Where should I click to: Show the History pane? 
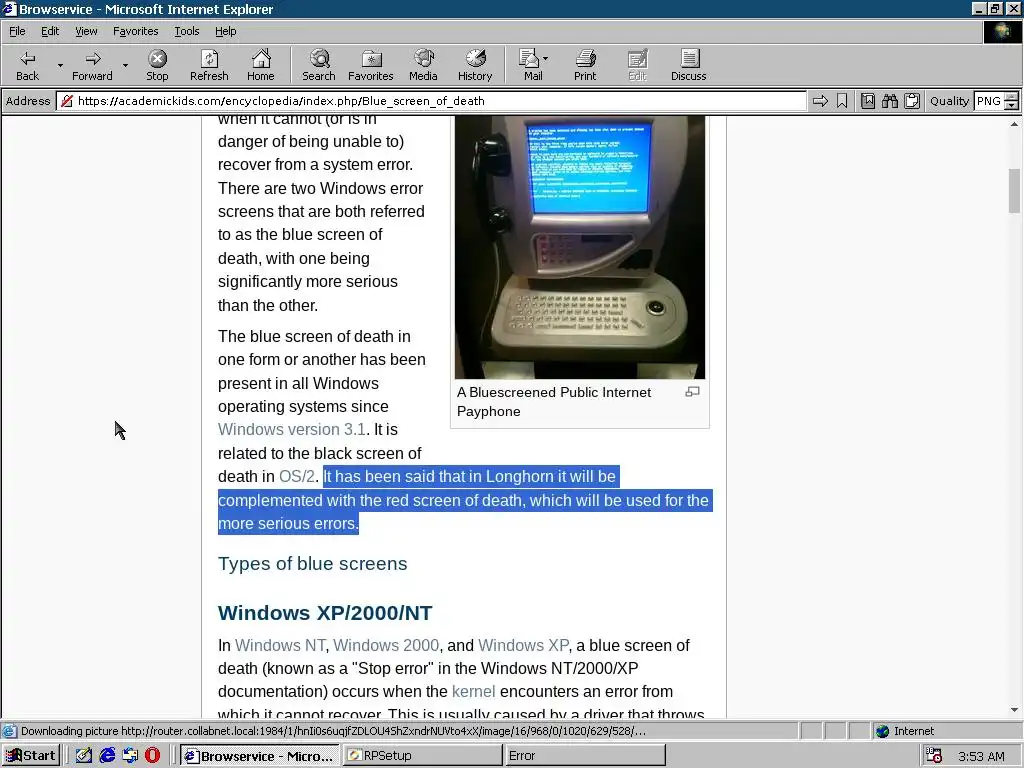coord(475,65)
